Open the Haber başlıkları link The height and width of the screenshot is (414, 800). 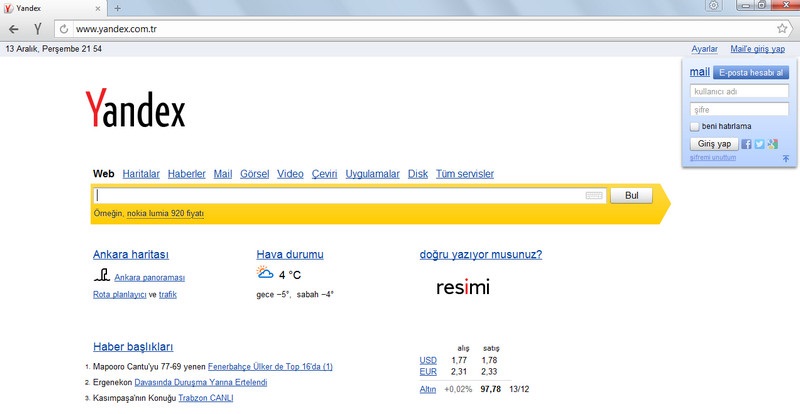tap(133, 347)
